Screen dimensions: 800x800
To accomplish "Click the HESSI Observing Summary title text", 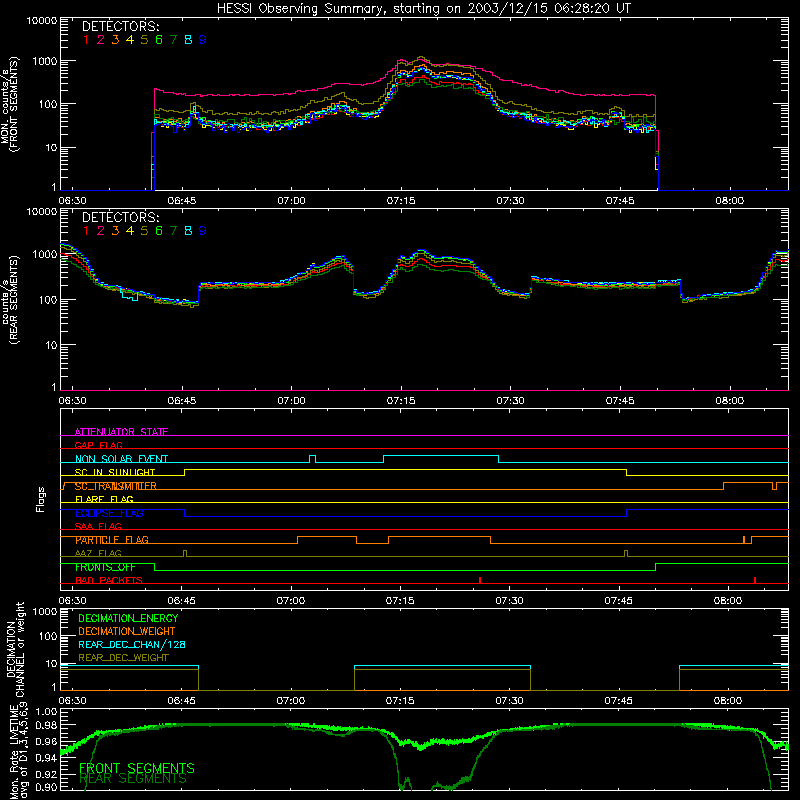I will pyautogui.click(x=424, y=9).
